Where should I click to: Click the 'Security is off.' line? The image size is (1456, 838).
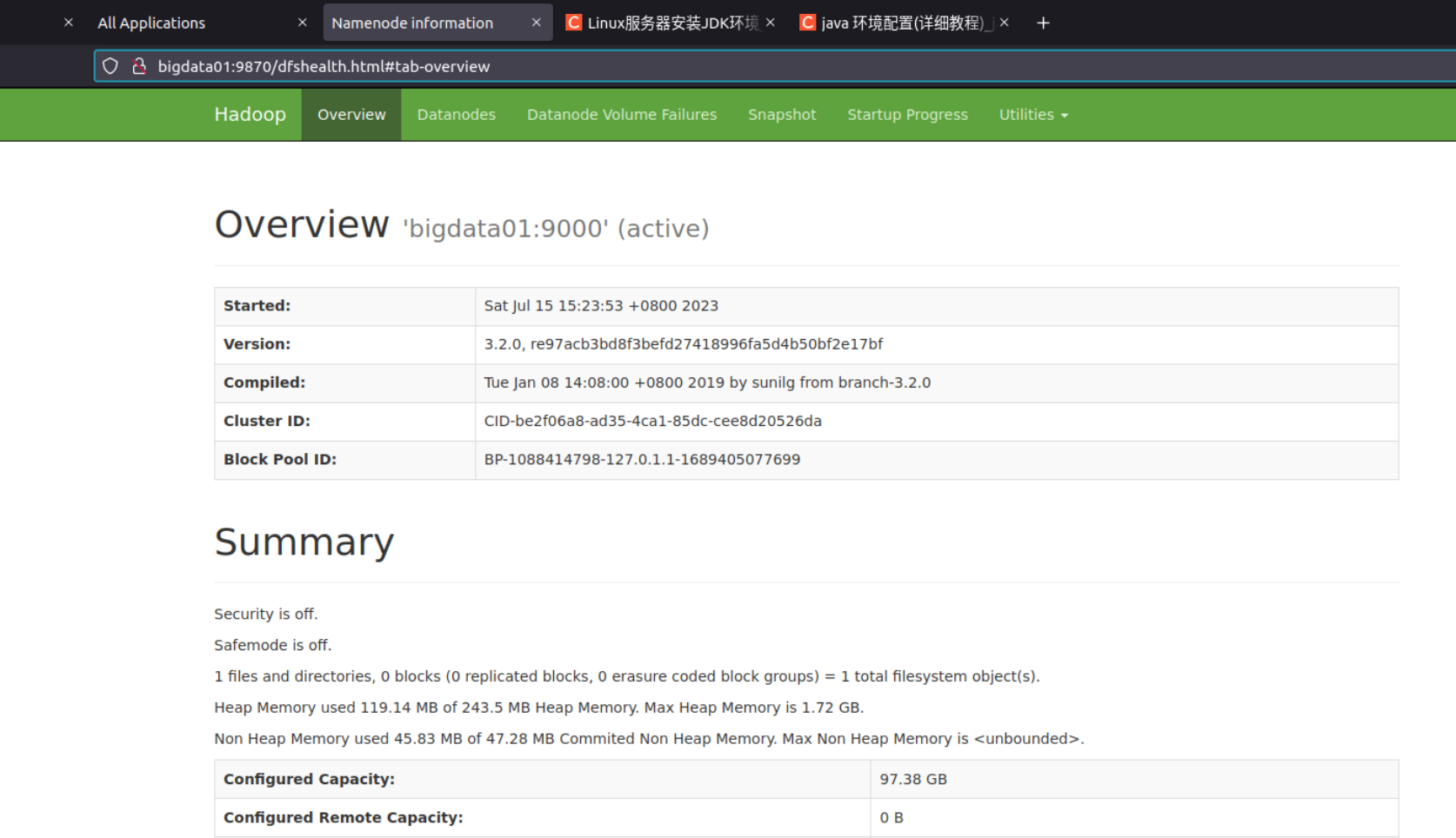click(x=266, y=614)
